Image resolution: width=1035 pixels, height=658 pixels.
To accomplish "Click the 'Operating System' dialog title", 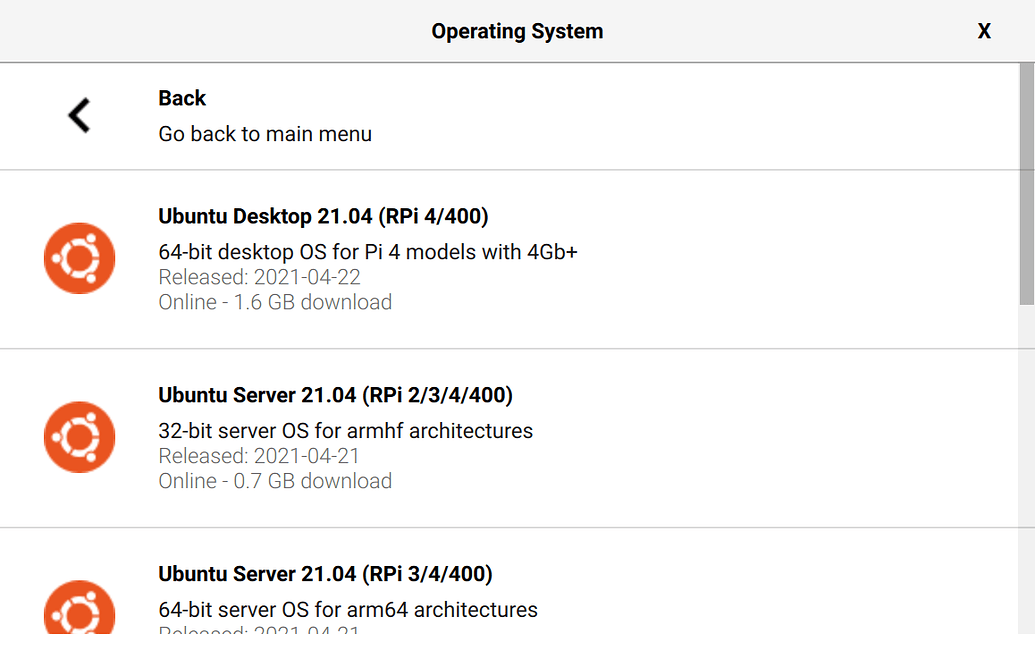I will 517,31.
